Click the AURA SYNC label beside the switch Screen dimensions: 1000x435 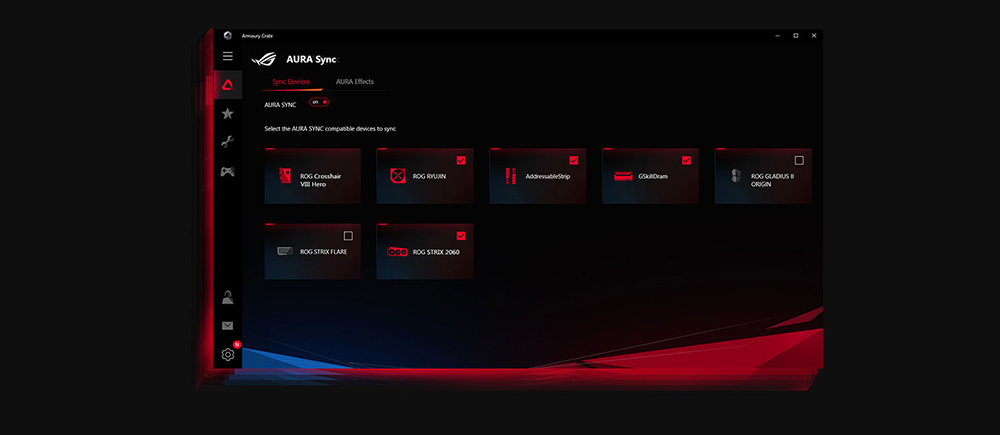click(281, 105)
